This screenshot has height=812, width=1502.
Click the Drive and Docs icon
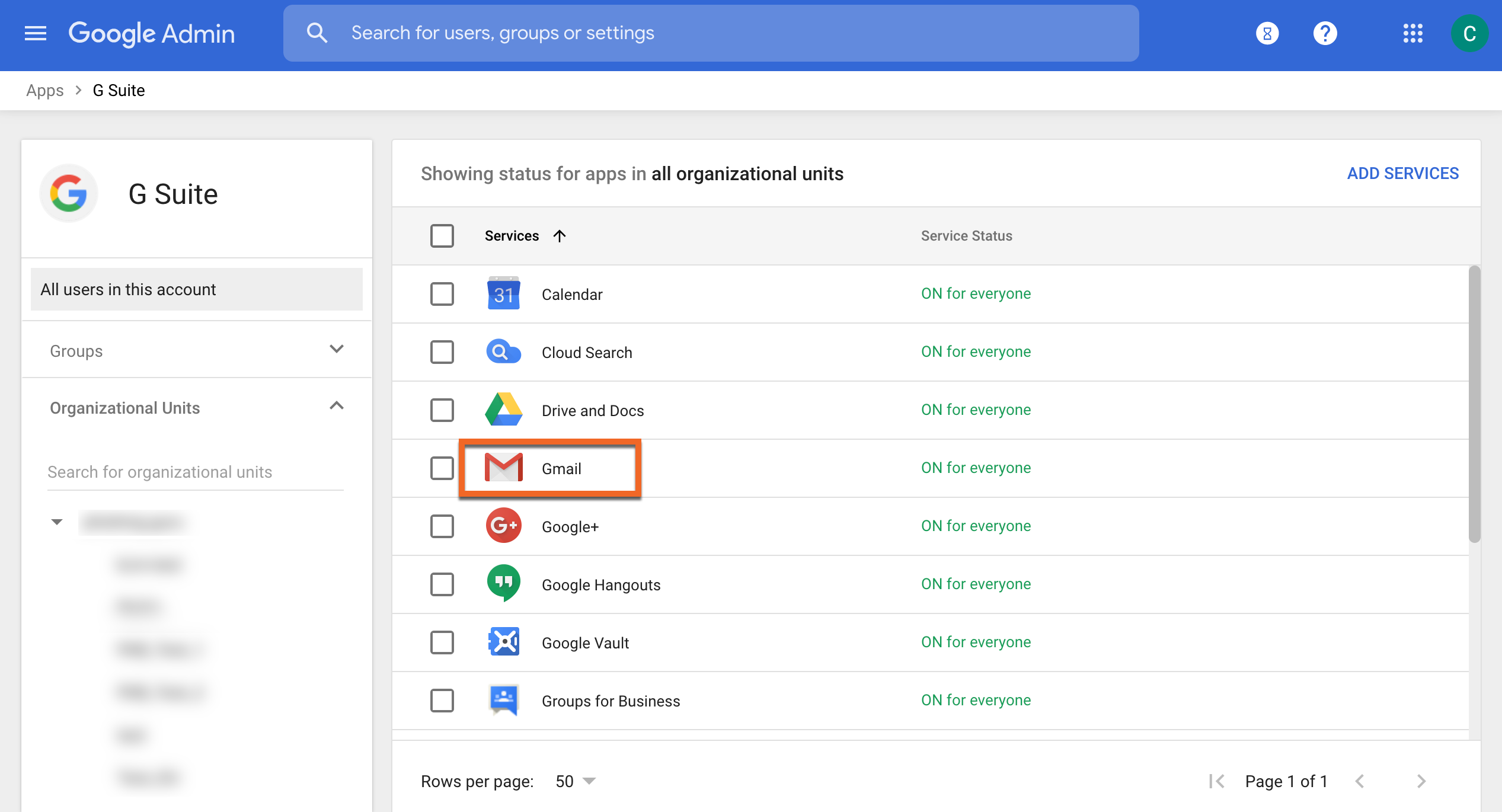(503, 410)
